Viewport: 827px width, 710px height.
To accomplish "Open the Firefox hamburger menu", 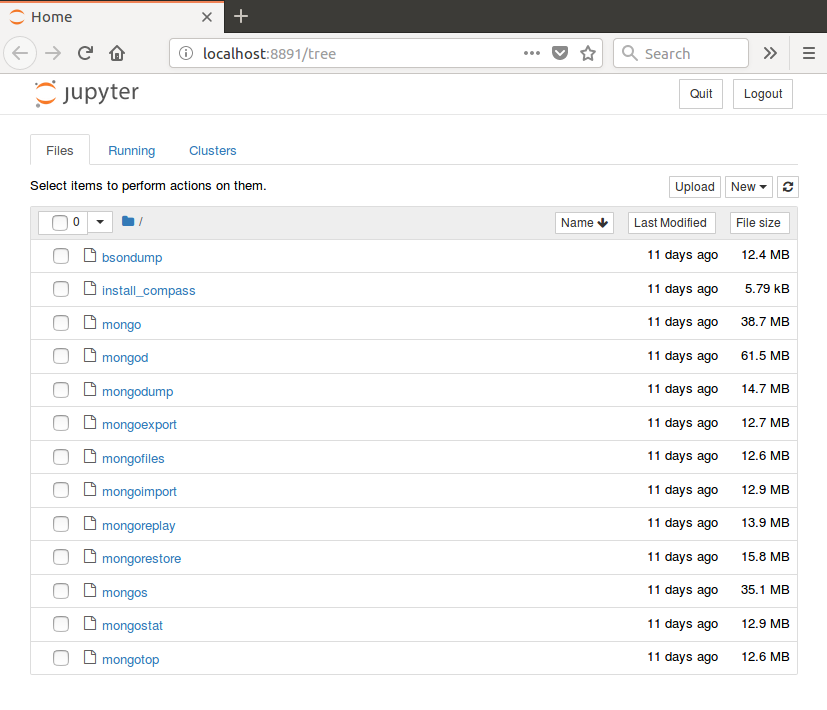I will tap(809, 53).
